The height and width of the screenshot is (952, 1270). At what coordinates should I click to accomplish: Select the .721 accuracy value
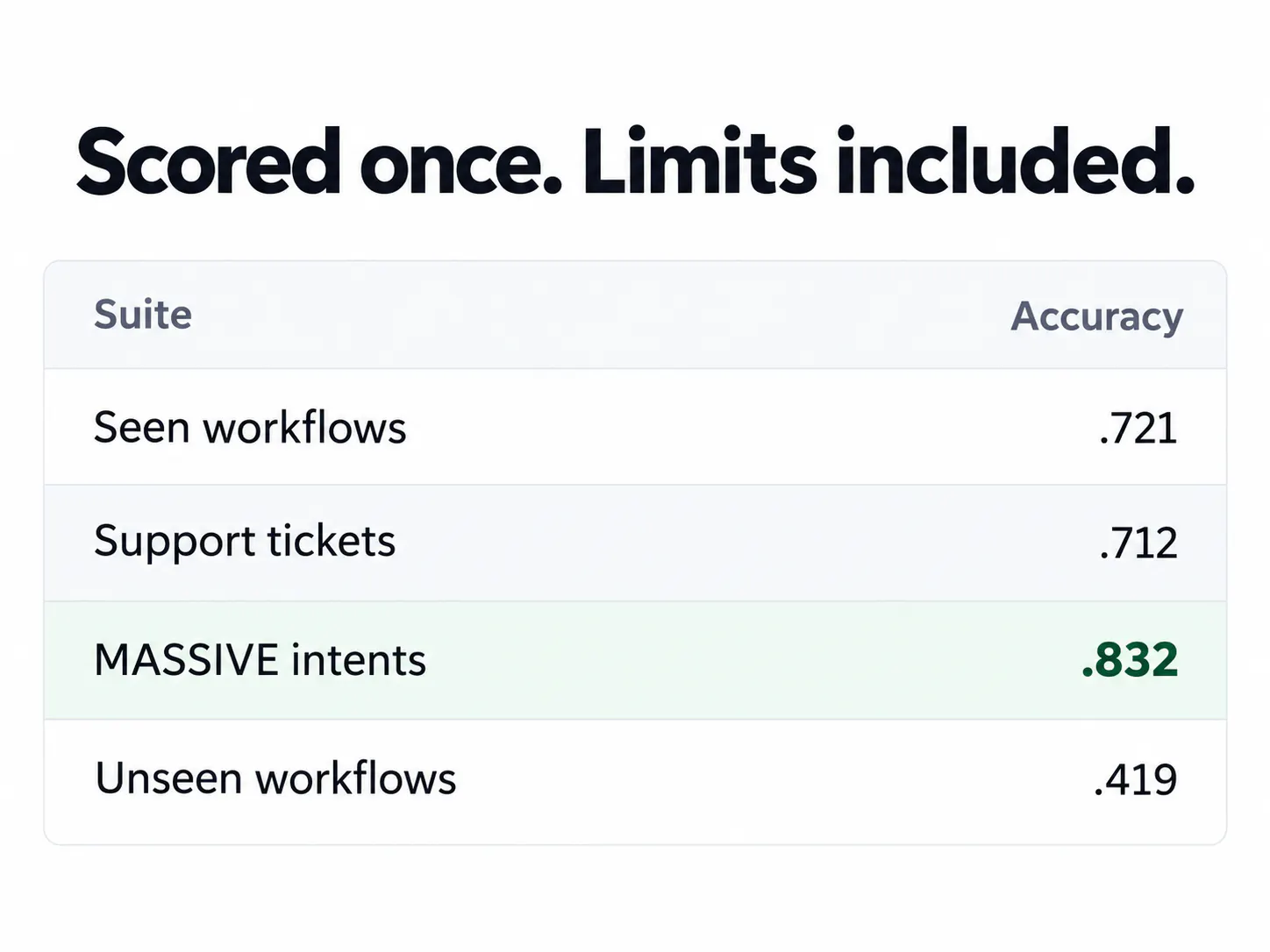point(1138,430)
